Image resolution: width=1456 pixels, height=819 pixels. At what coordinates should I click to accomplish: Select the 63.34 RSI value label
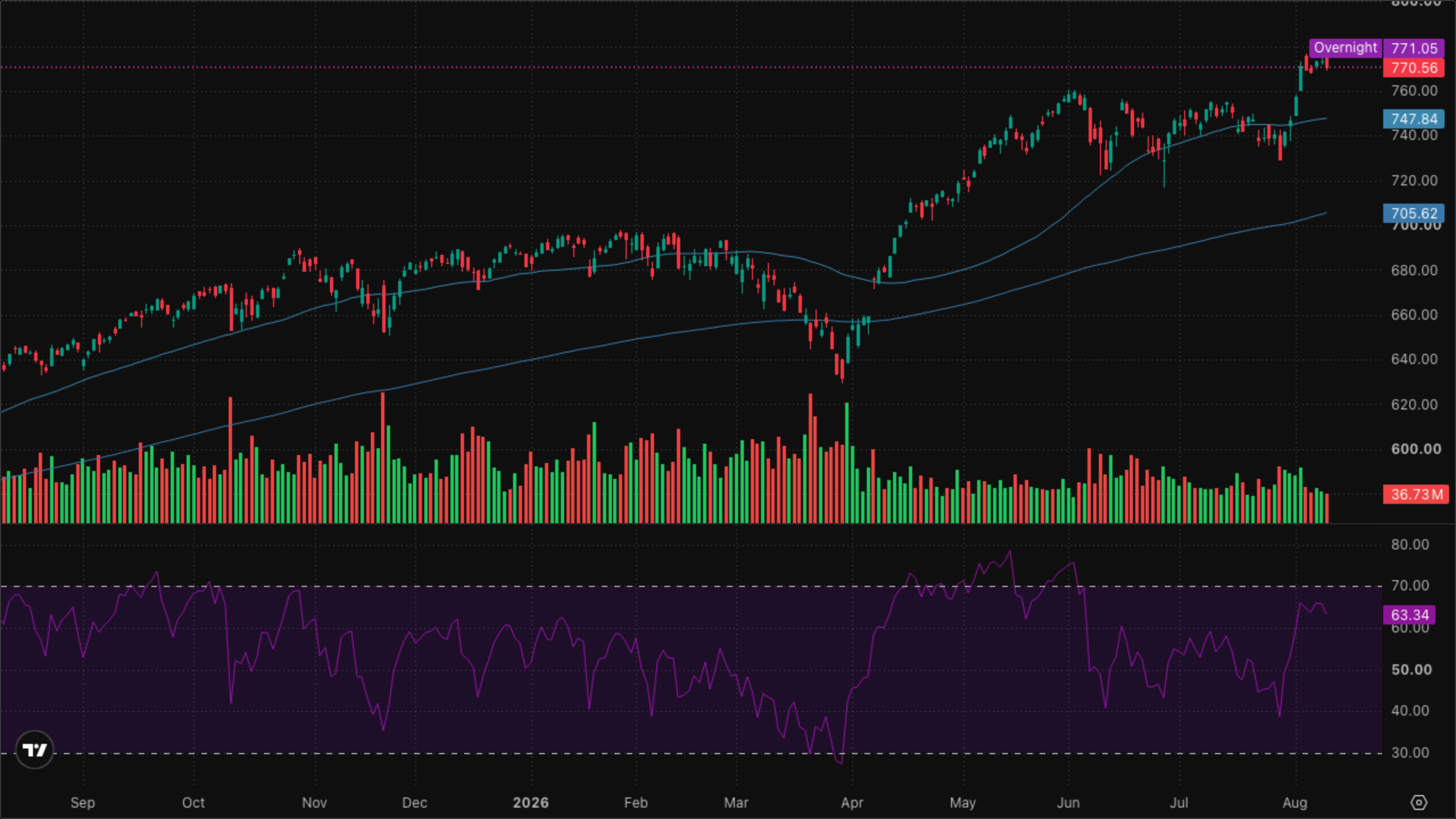[1409, 615]
